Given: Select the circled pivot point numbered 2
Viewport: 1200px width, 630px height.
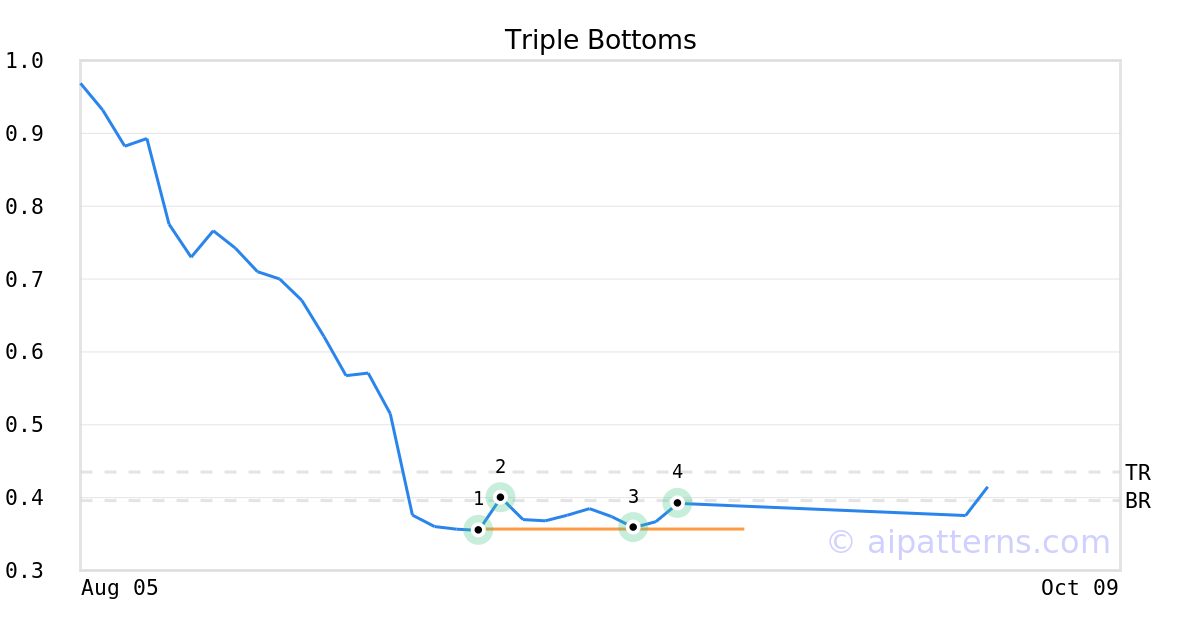Looking at the screenshot, I should click(x=500, y=497).
